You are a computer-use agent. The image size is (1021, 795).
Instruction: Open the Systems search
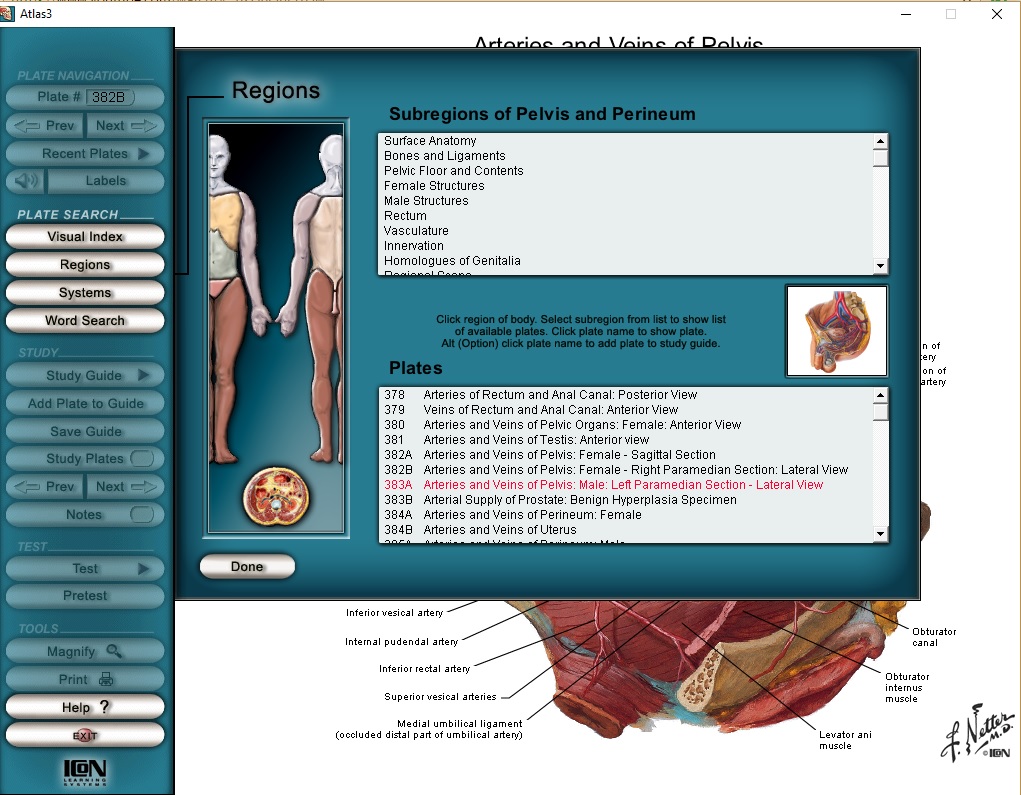(x=85, y=292)
